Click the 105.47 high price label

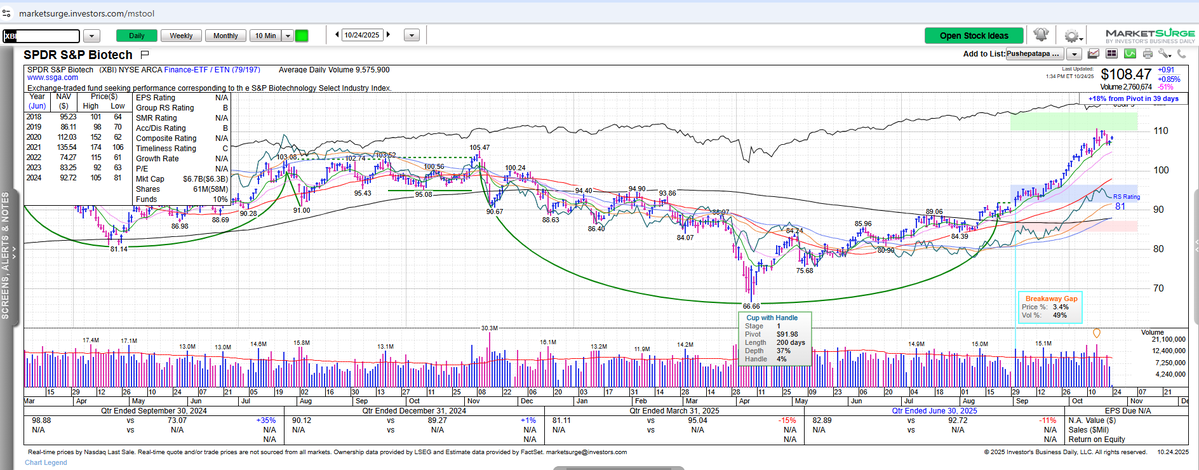[x=479, y=147]
